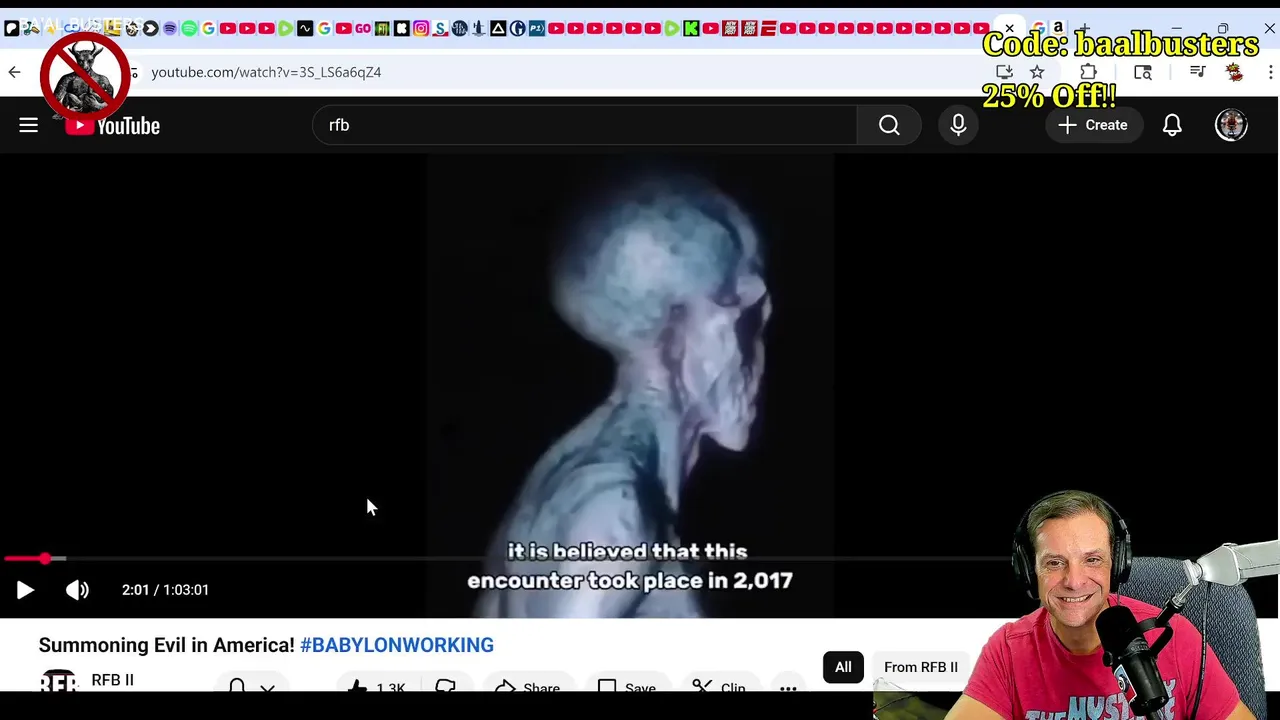Switch to the red striped 'E' tab
Viewport: 1280px width, 720px height.
pyautogui.click(x=768, y=29)
